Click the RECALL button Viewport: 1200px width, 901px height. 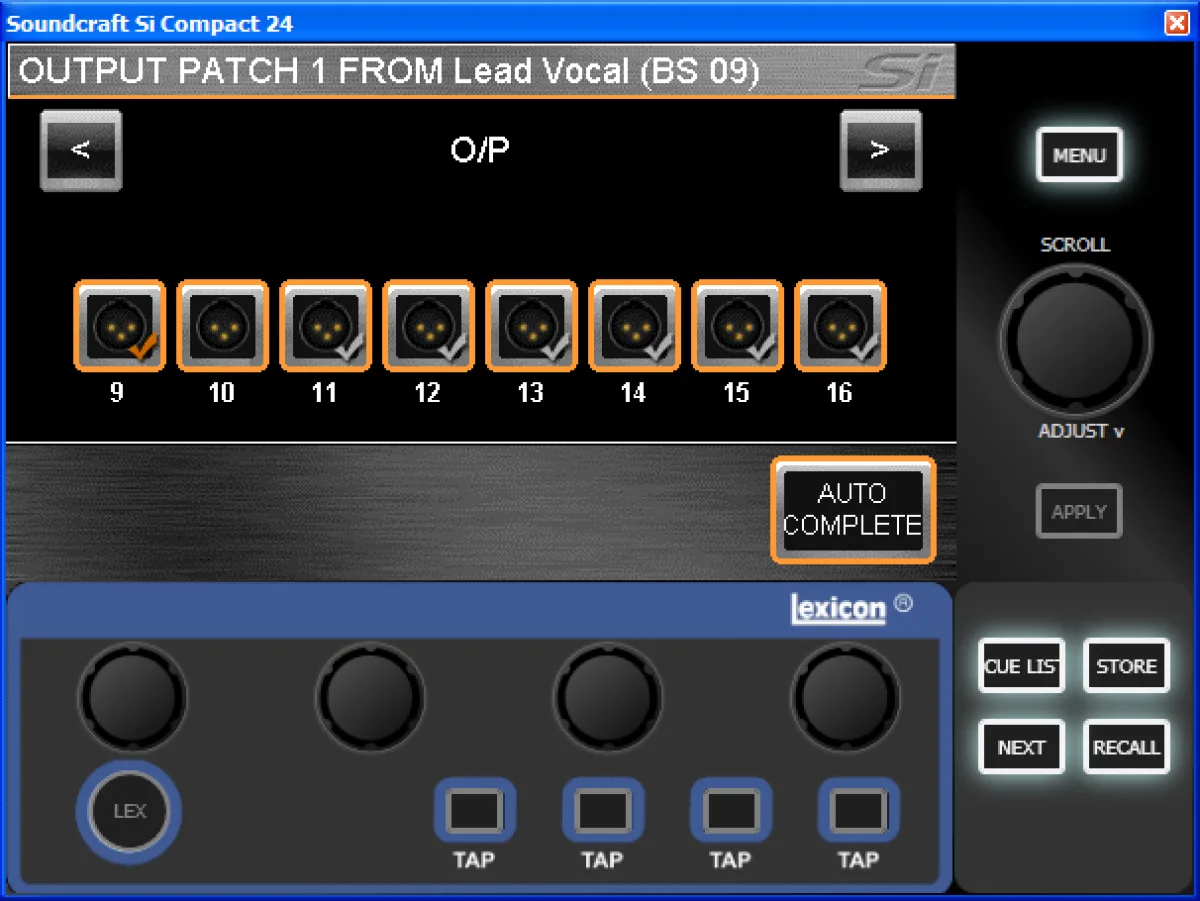pyautogui.click(x=1126, y=747)
